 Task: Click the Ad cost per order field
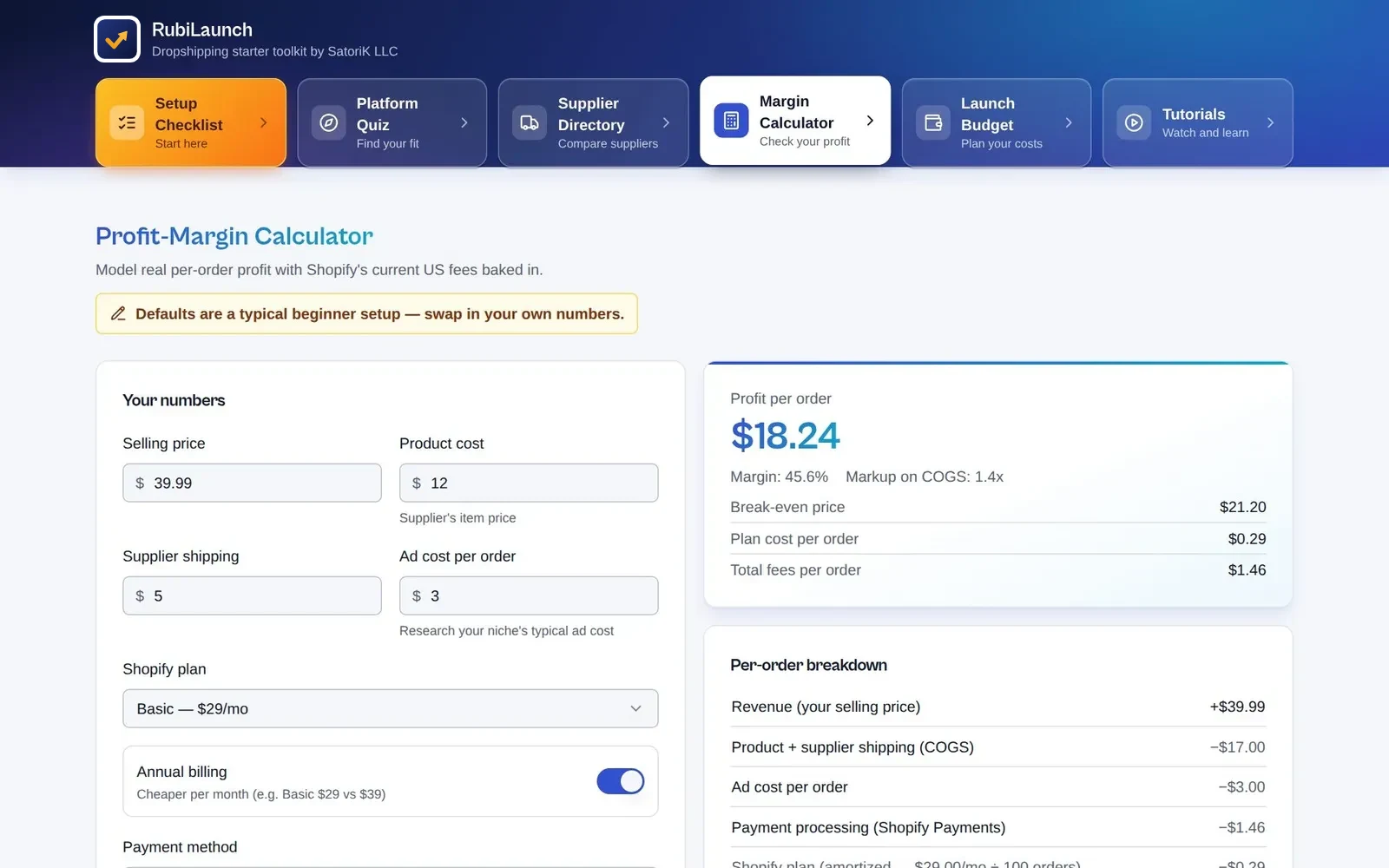tap(529, 595)
